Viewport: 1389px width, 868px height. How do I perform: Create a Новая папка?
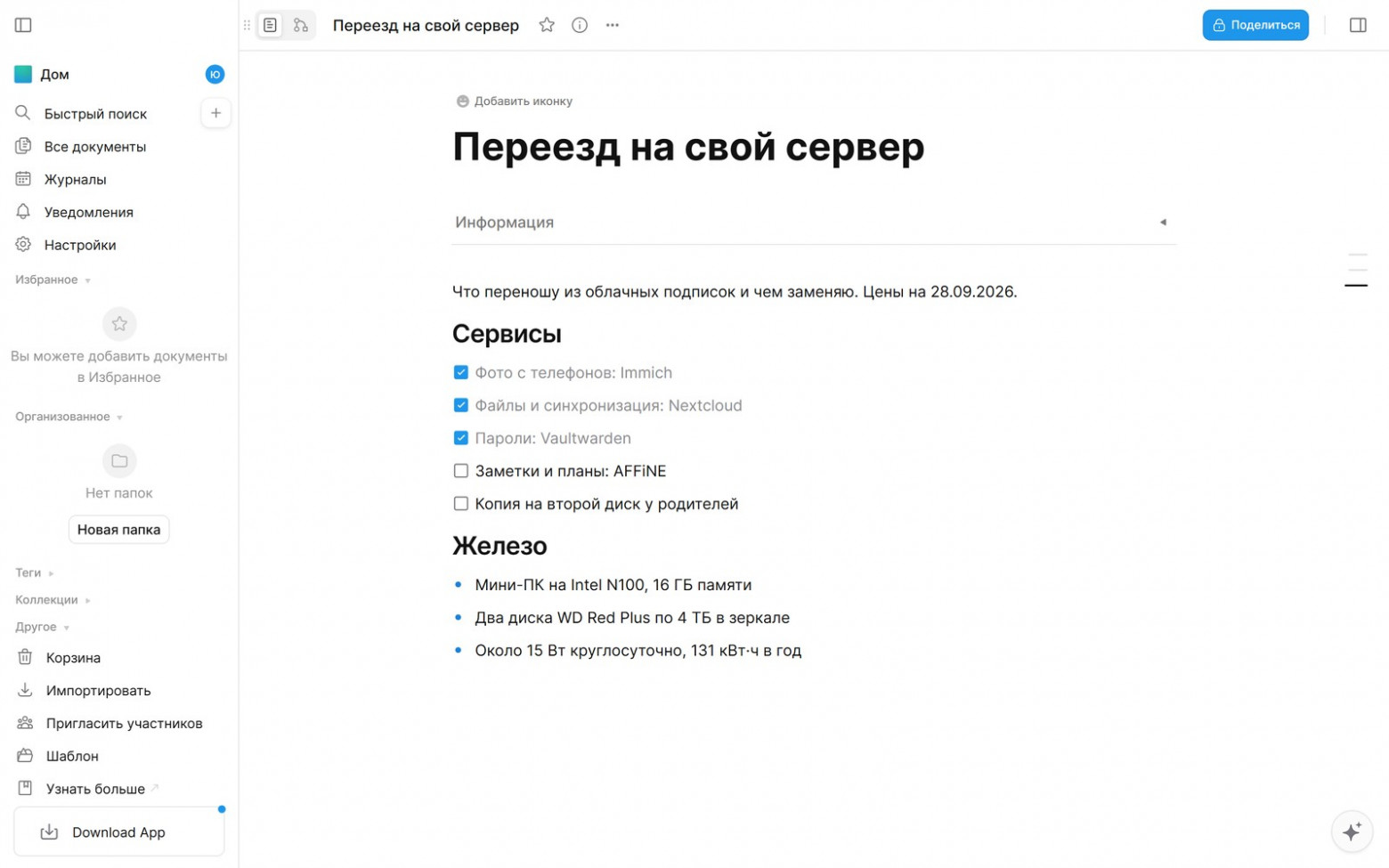118,530
